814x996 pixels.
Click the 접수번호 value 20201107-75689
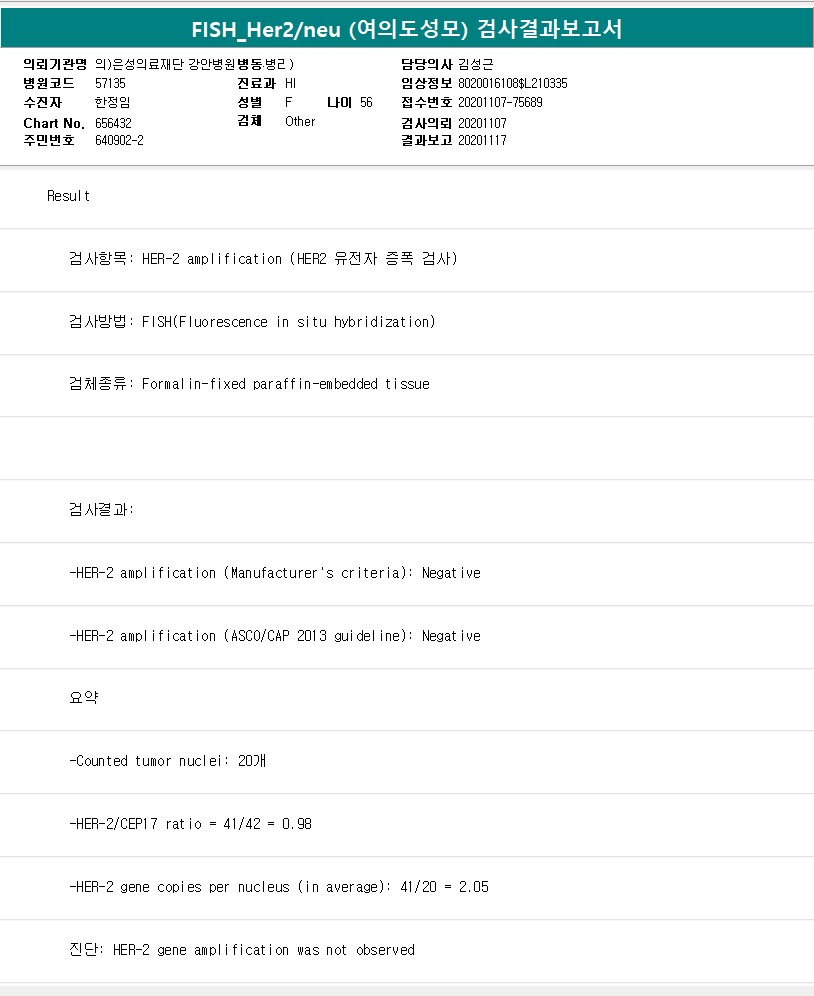click(x=500, y=103)
